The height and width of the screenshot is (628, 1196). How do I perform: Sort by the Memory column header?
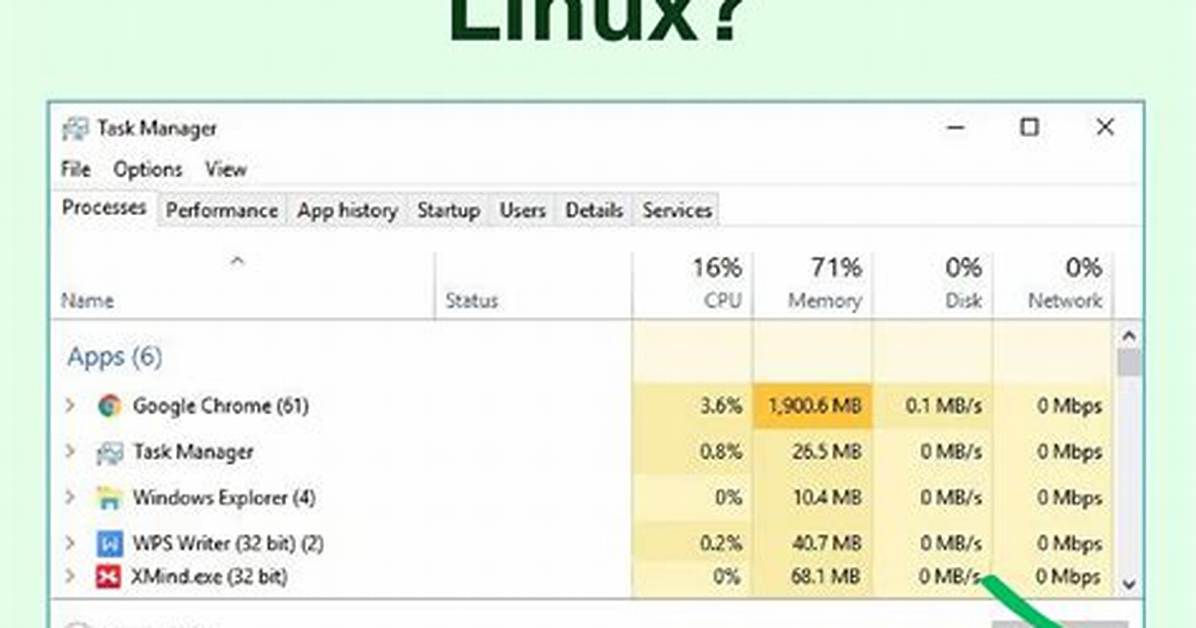click(x=812, y=284)
